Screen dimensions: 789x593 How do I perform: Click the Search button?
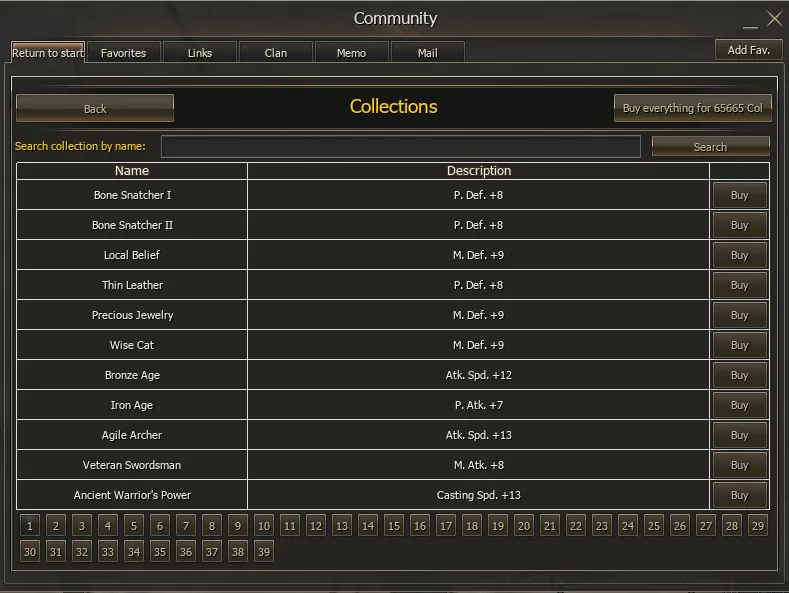tap(710, 147)
